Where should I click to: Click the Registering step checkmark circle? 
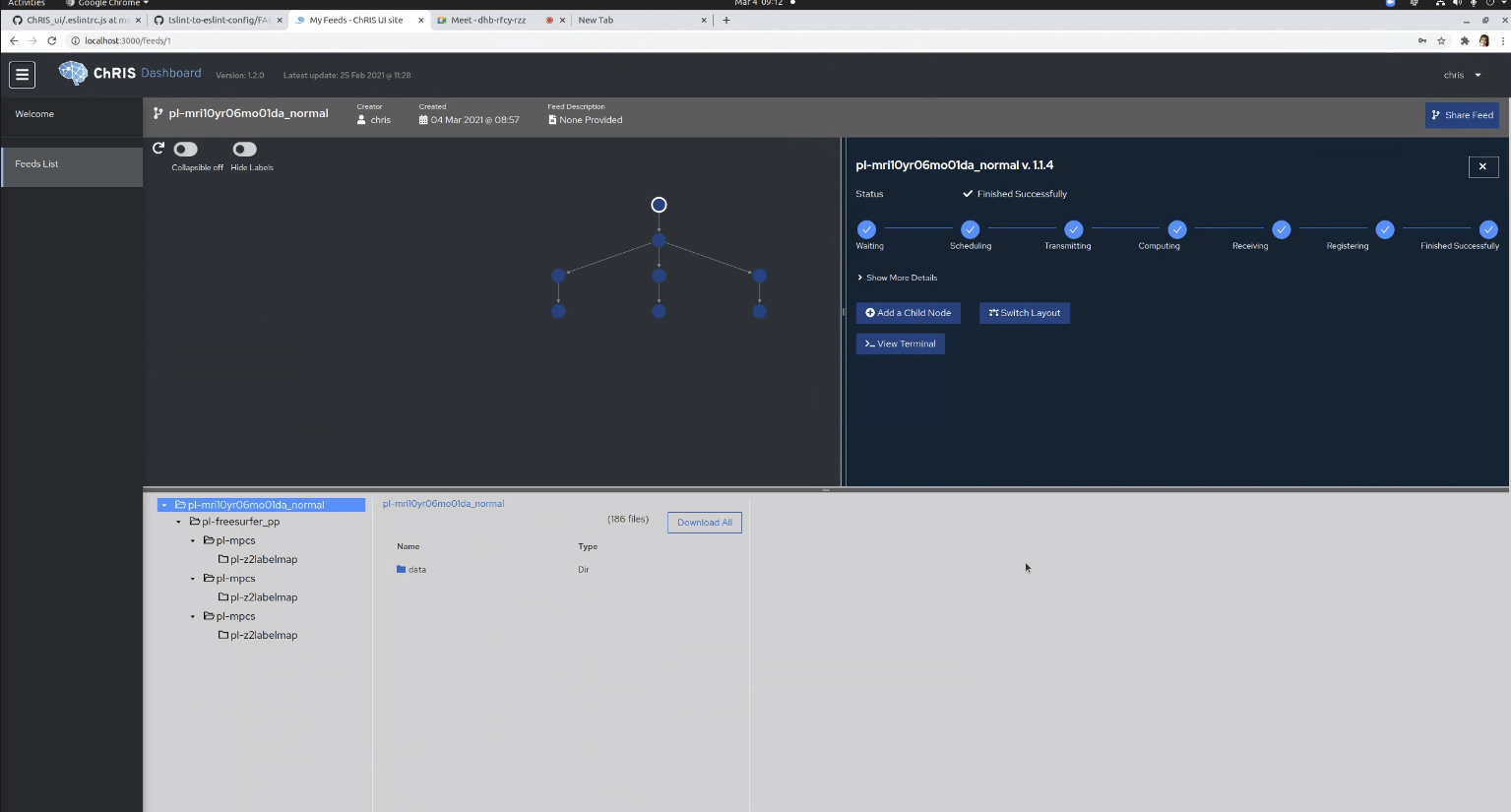coord(1385,229)
